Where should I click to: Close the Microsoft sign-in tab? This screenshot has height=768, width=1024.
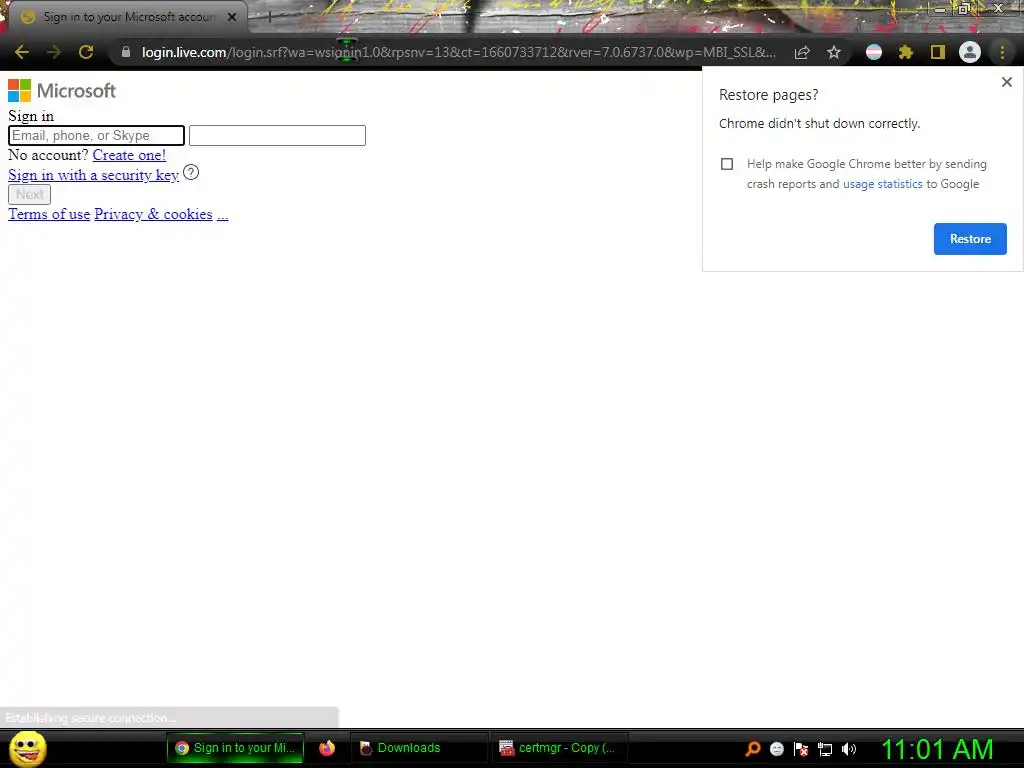(232, 17)
